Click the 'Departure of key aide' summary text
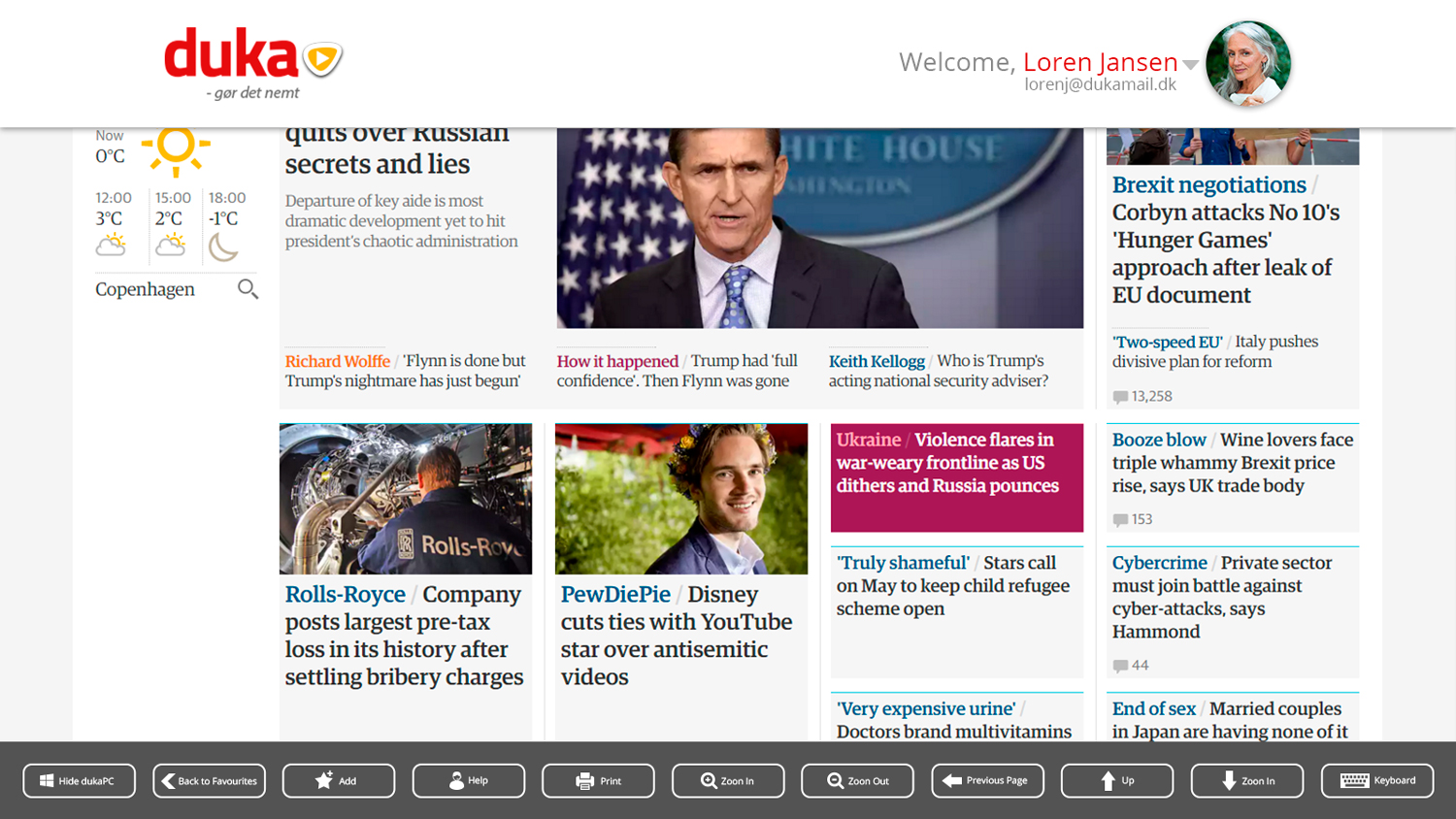Viewport: 1456px width, 819px height. pyautogui.click(x=402, y=221)
